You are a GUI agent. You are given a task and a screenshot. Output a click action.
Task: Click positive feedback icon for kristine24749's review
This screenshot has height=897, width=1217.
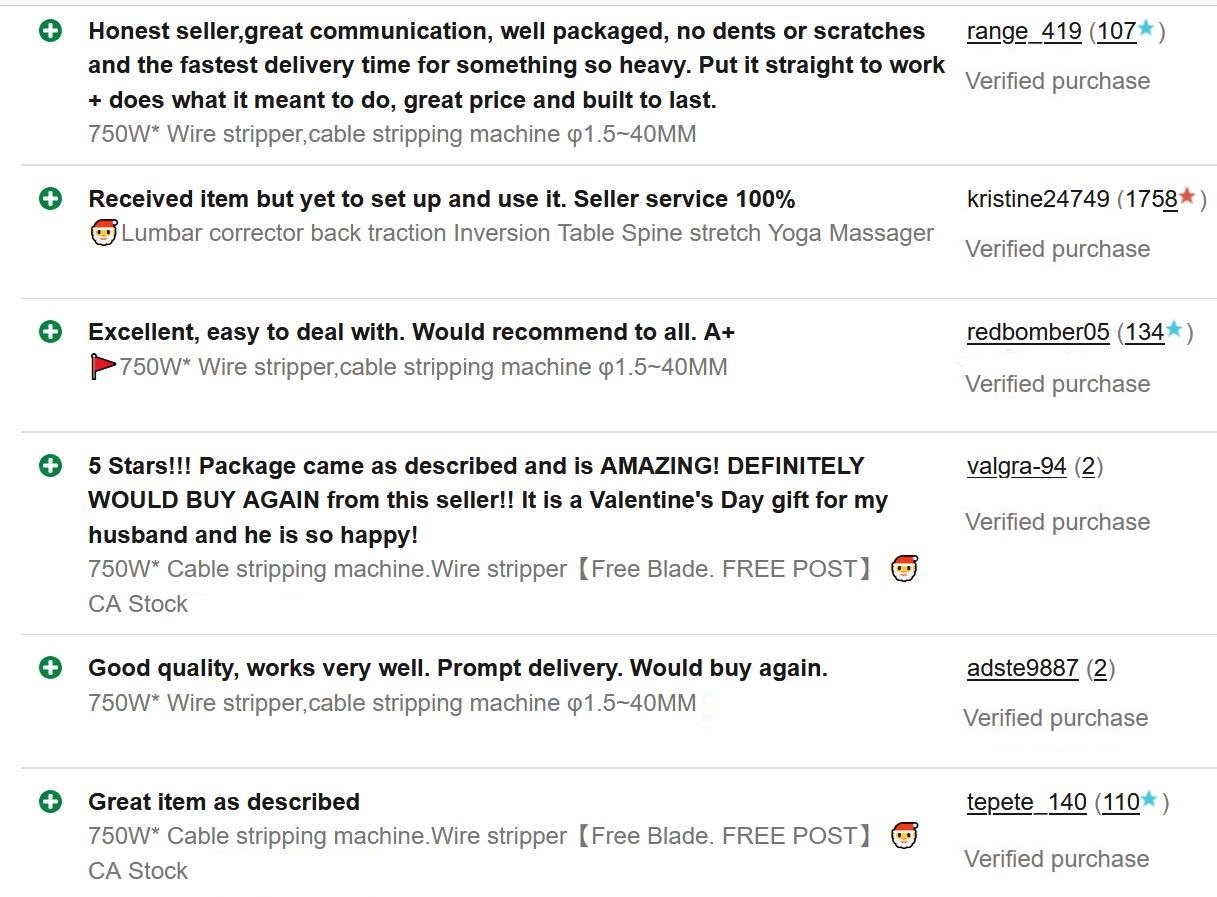click(x=50, y=199)
